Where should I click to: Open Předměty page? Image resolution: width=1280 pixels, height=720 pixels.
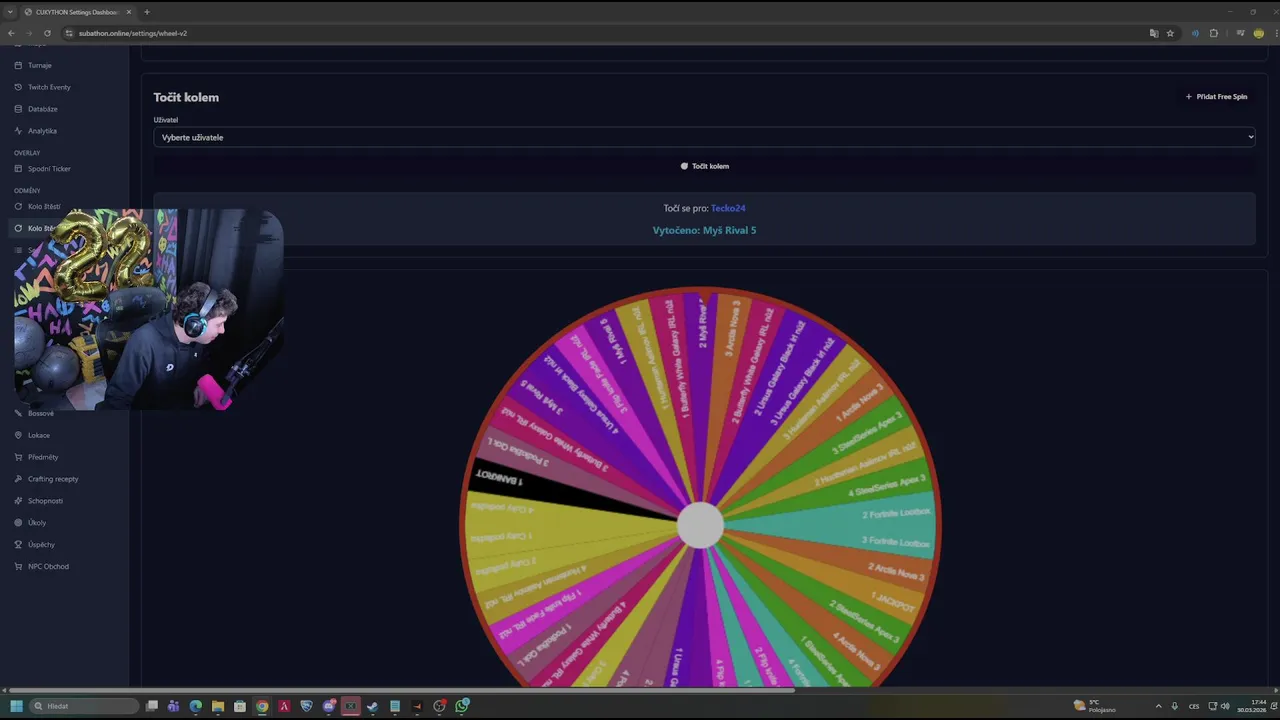point(43,457)
